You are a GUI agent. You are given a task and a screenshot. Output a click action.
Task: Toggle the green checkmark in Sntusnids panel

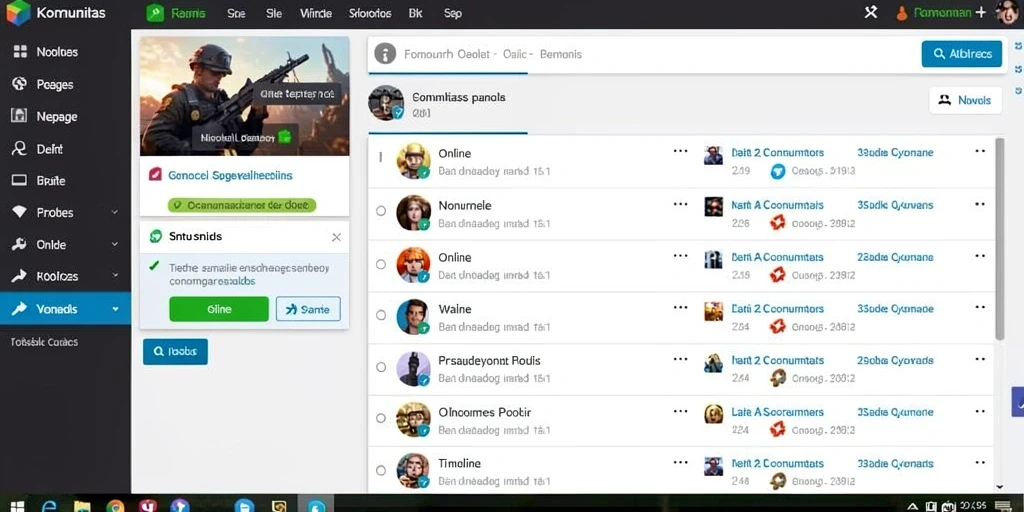click(154, 266)
